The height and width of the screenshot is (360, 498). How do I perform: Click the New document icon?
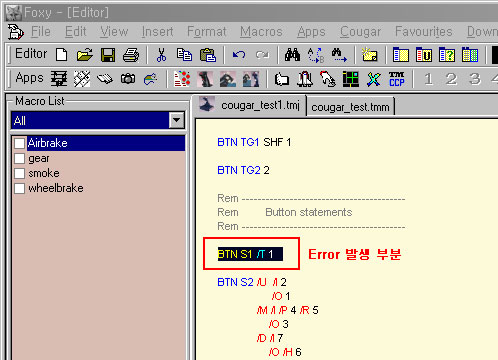62,55
